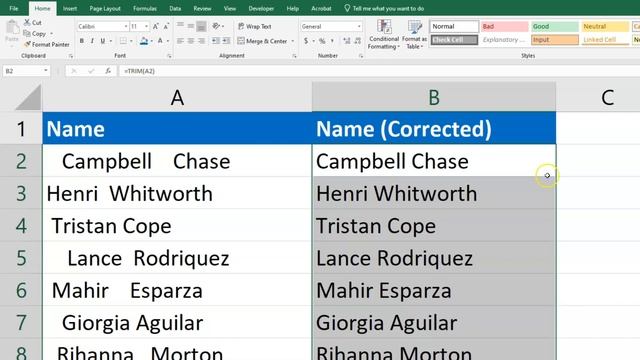640x360 pixels.
Task: Switch to the Developer tab
Action: [x=261, y=8]
